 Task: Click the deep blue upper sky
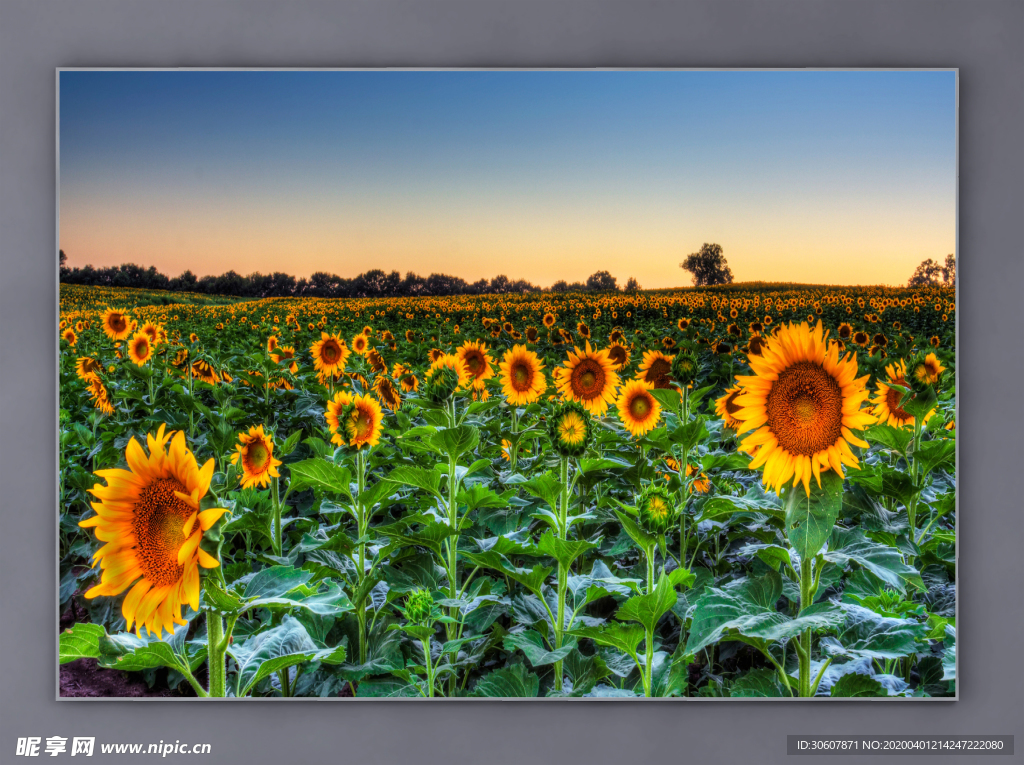click(500, 110)
